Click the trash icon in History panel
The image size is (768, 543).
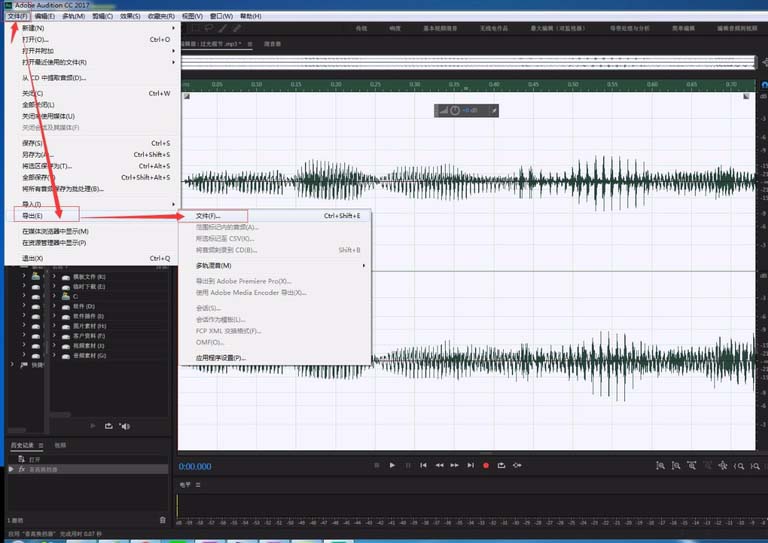pos(163,519)
